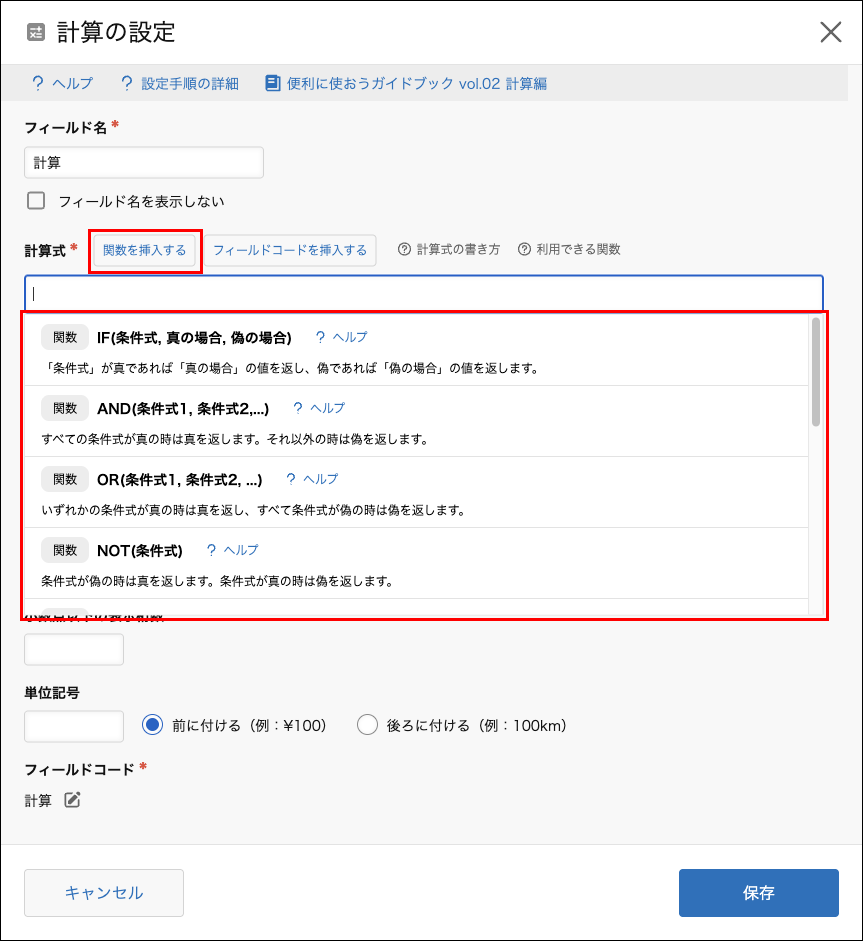Click the circled question icon before 計算式の書き方
The image size is (863, 941).
(x=404, y=249)
